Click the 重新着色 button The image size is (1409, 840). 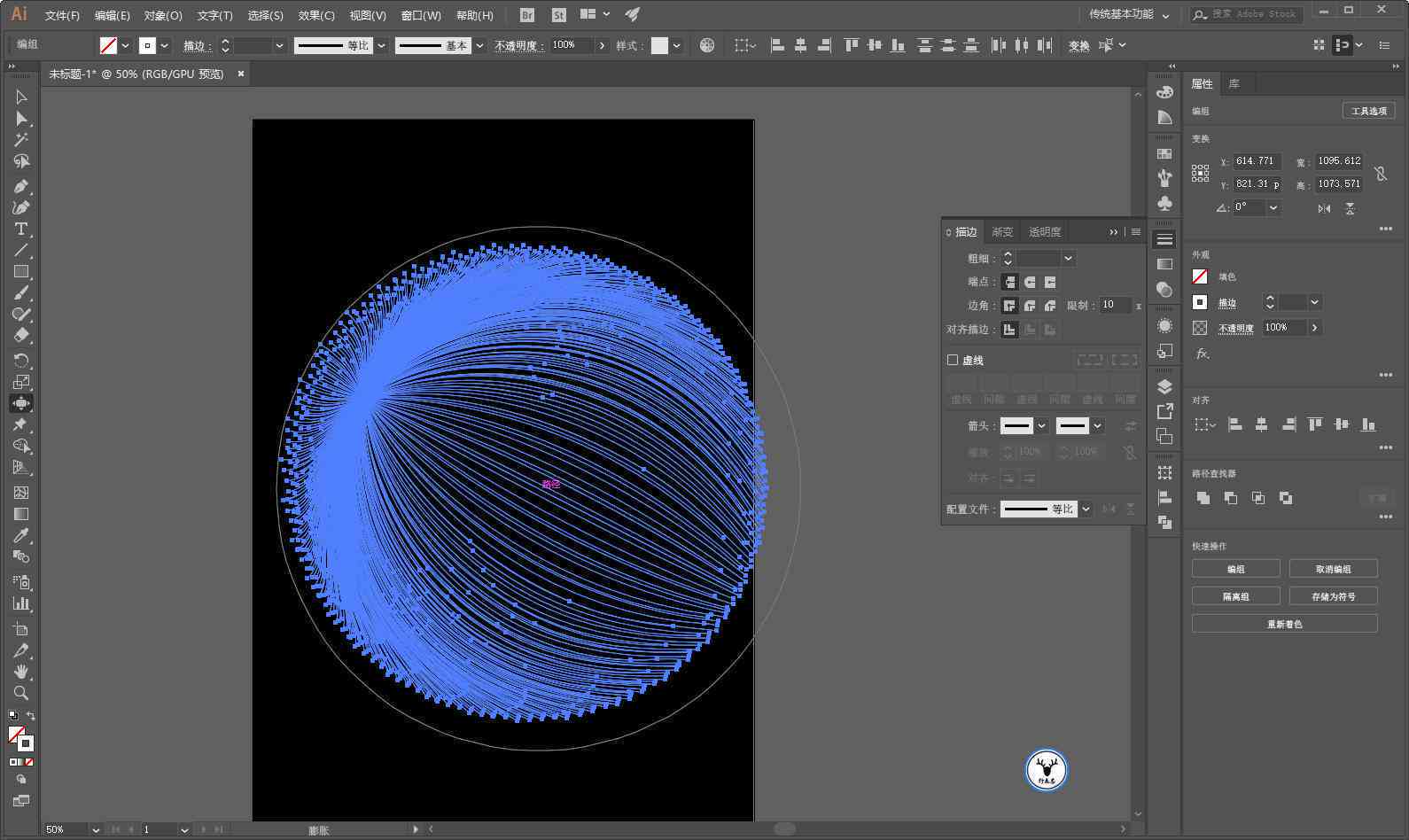pos(1284,624)
